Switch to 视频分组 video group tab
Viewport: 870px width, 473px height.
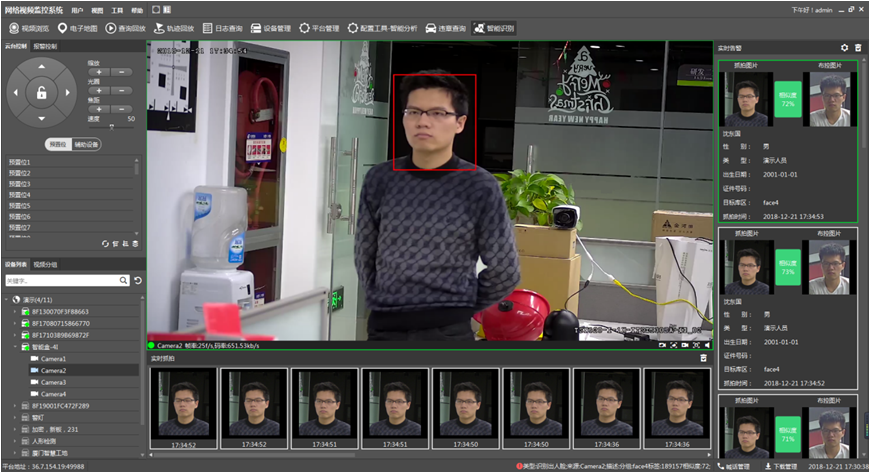45,264
